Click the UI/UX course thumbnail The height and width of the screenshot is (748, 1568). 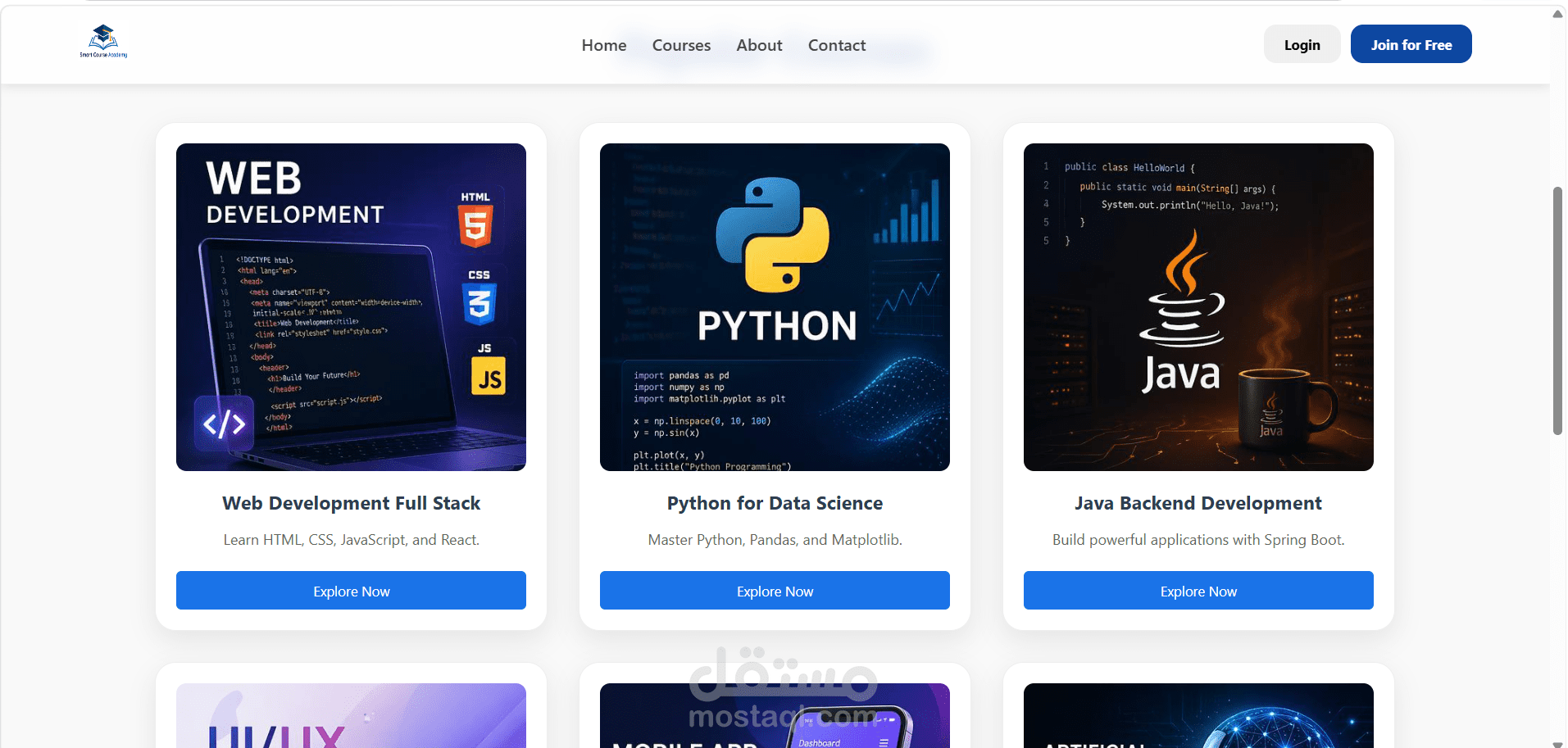coord(351,715)
